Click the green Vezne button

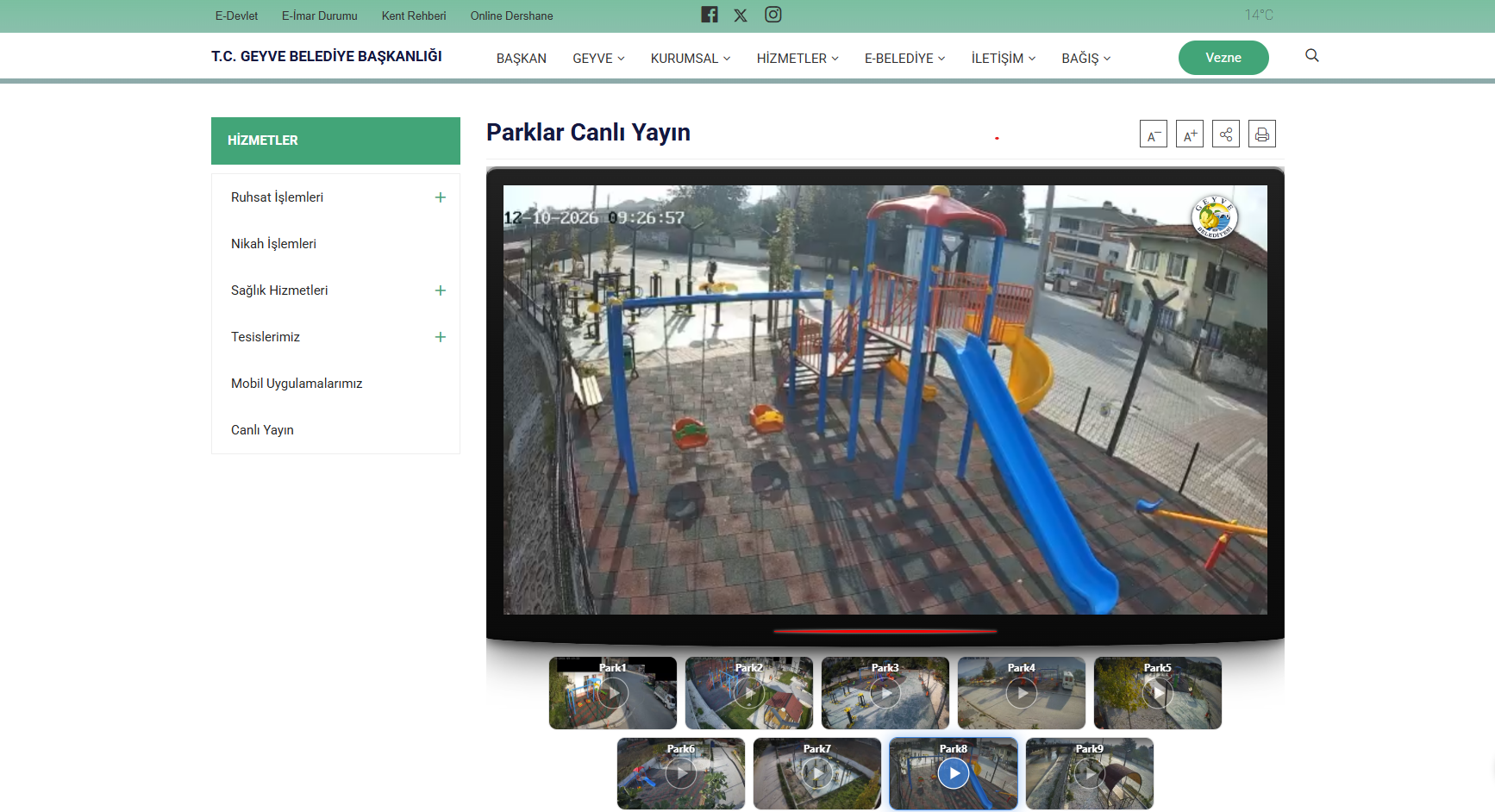coord(1223,58)
